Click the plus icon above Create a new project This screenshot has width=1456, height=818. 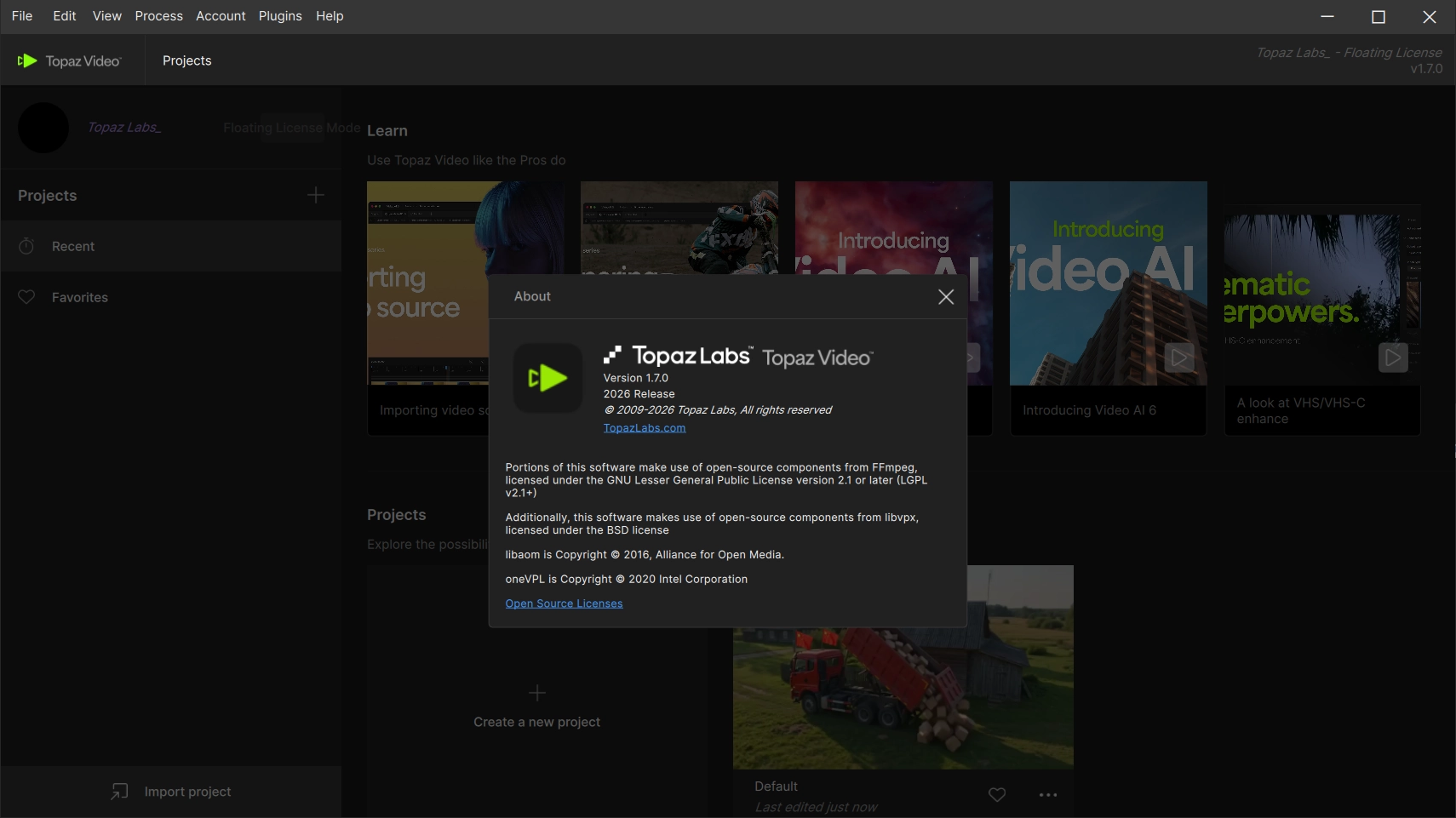click(537, 693)
